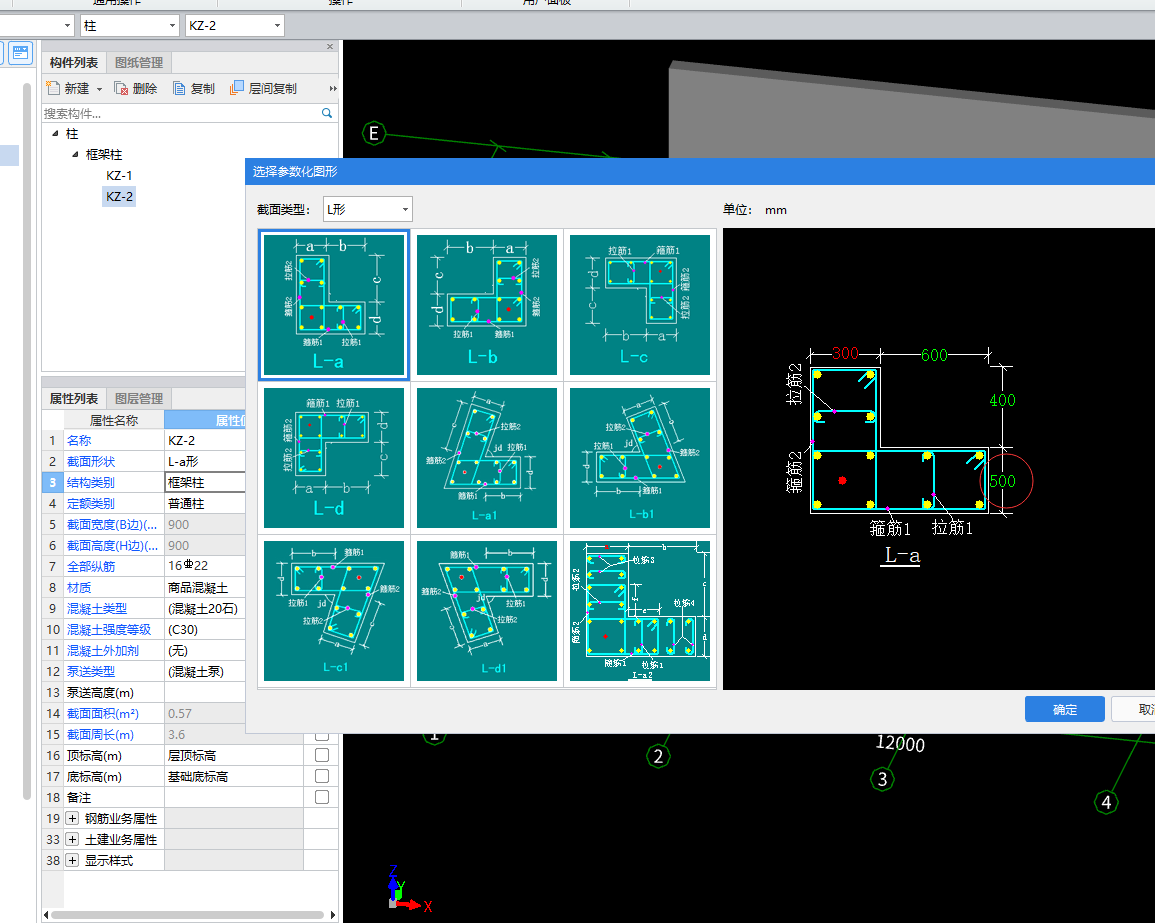Image resolution: width=1155 pixels, height=923 pixels.
Task: Expand 显示样式 group
Action: tap(72, 860)
